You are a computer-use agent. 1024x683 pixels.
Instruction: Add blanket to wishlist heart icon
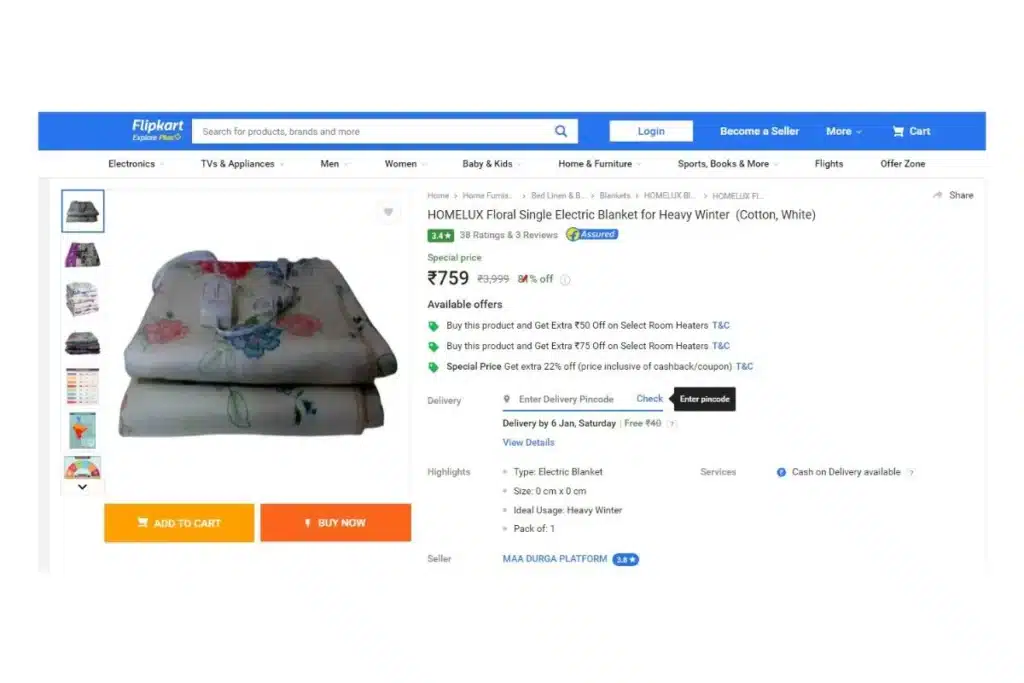point(389,212)
